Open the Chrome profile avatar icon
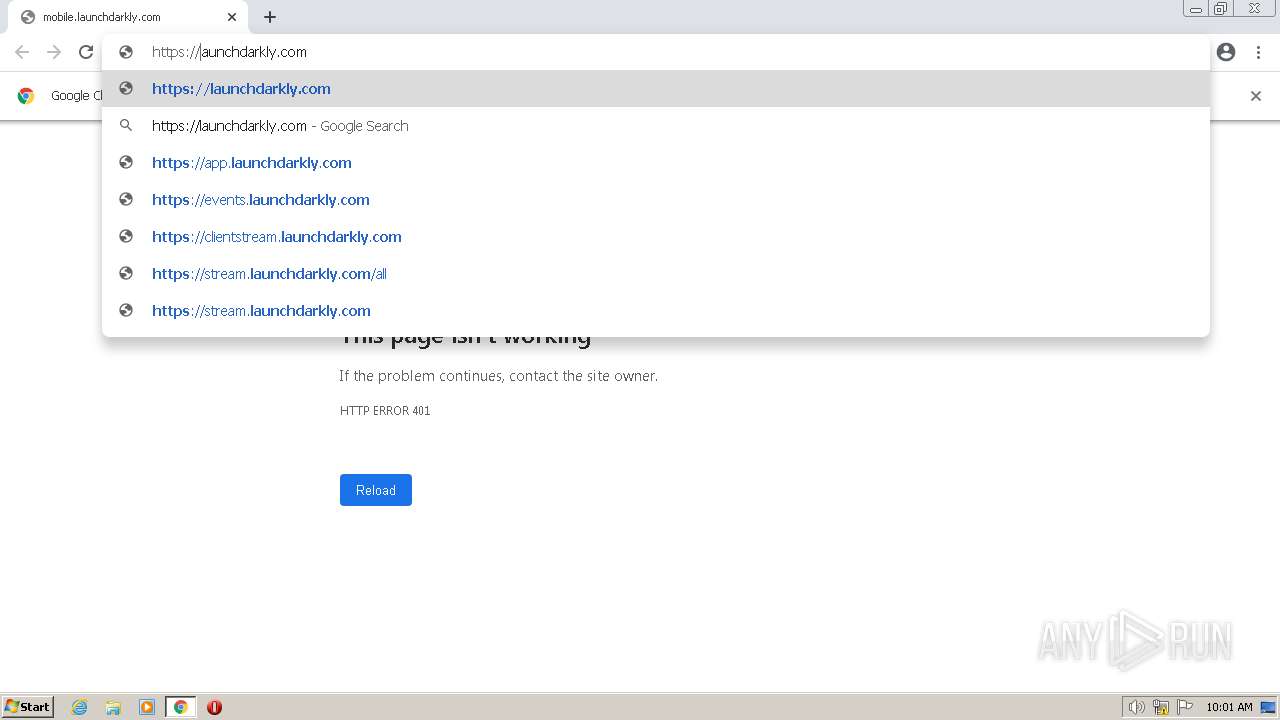 coord(1226,52)
